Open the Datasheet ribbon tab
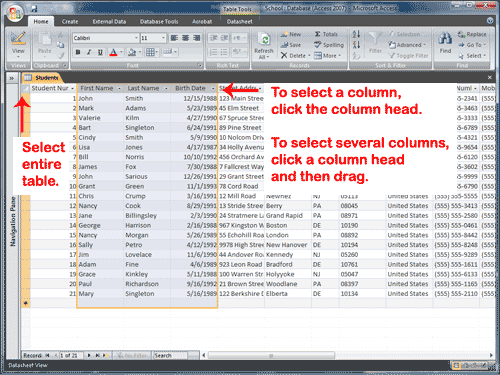The image size is (500, 375). tap(239, 21)
